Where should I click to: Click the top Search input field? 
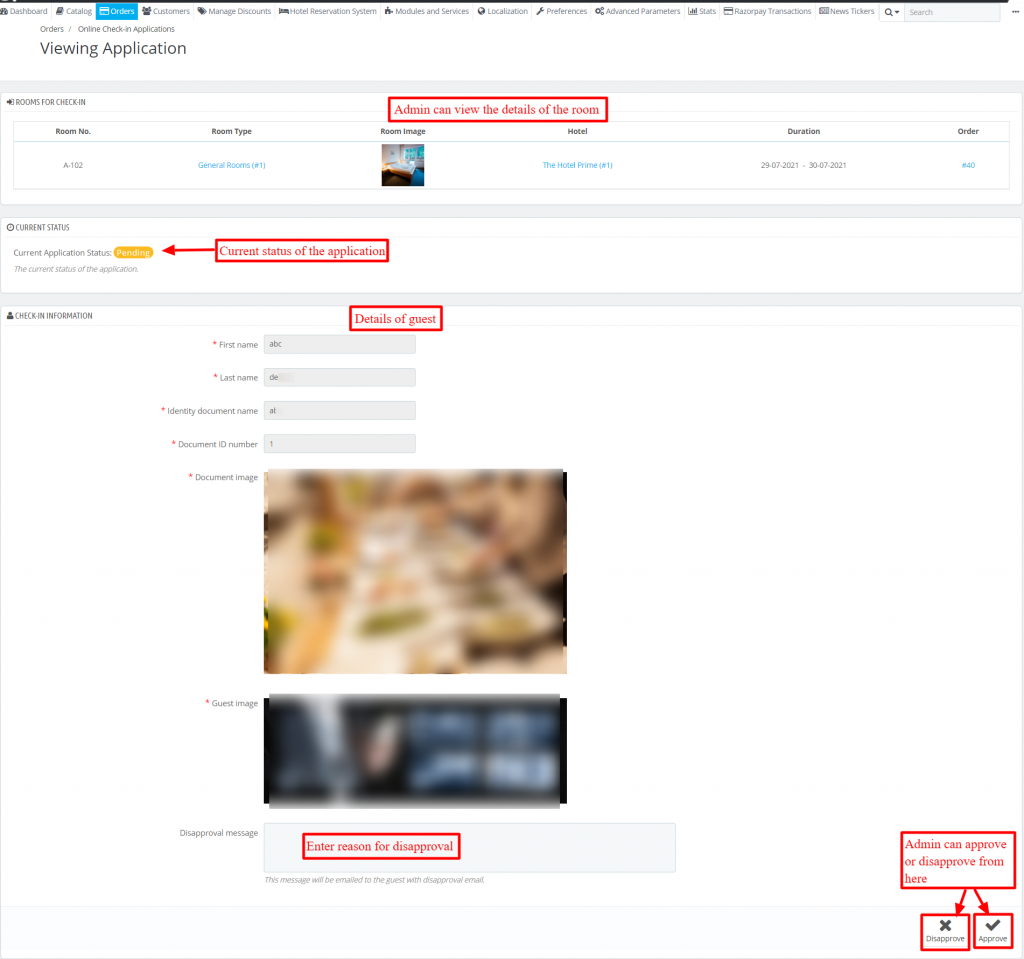point(952,12)
